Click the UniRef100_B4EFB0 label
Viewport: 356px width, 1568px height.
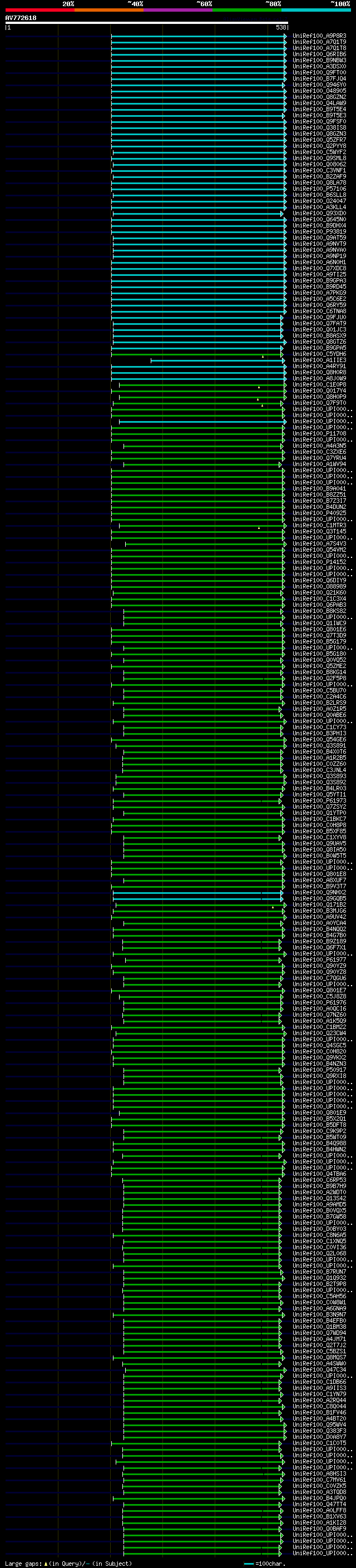click(319, 1321)
